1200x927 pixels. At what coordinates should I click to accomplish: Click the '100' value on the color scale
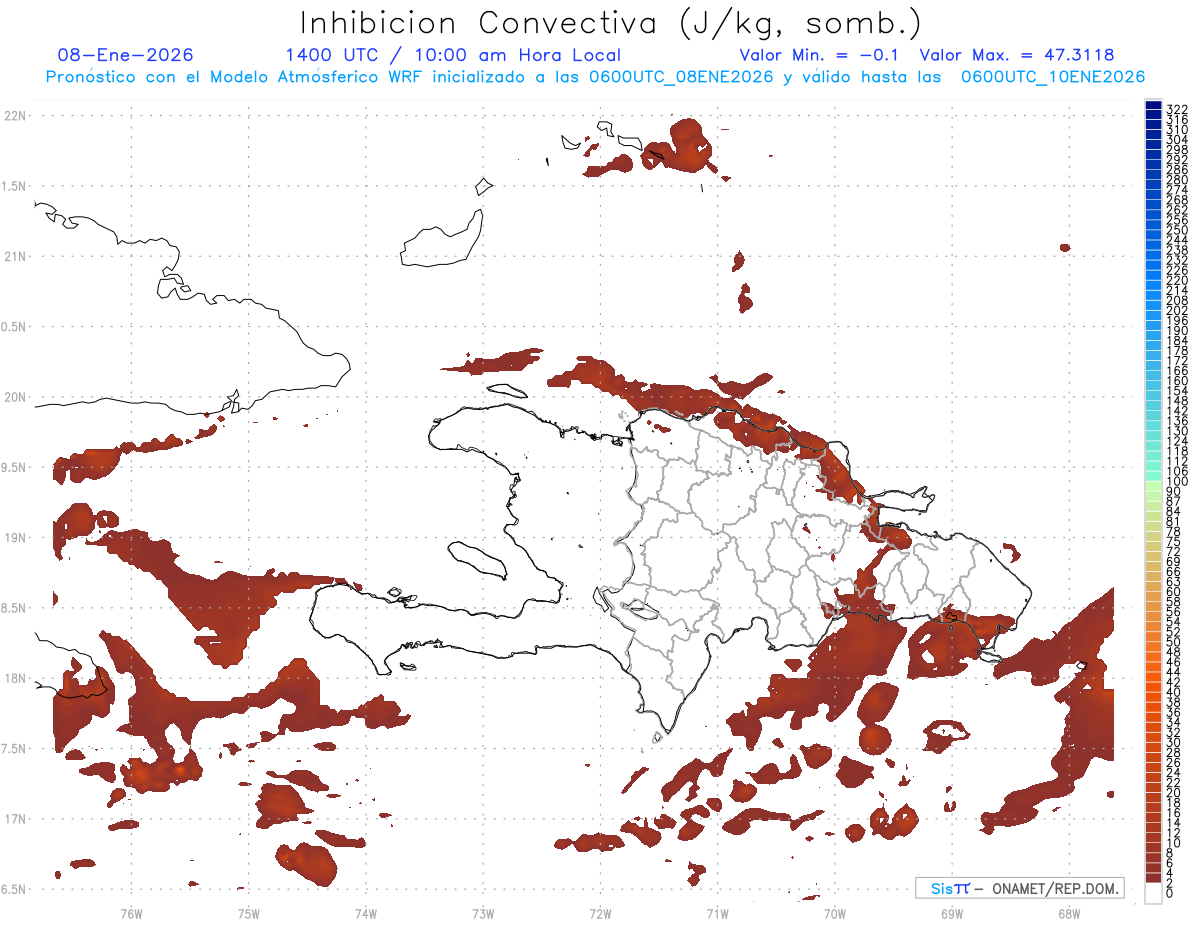(x=1177, y=481)
